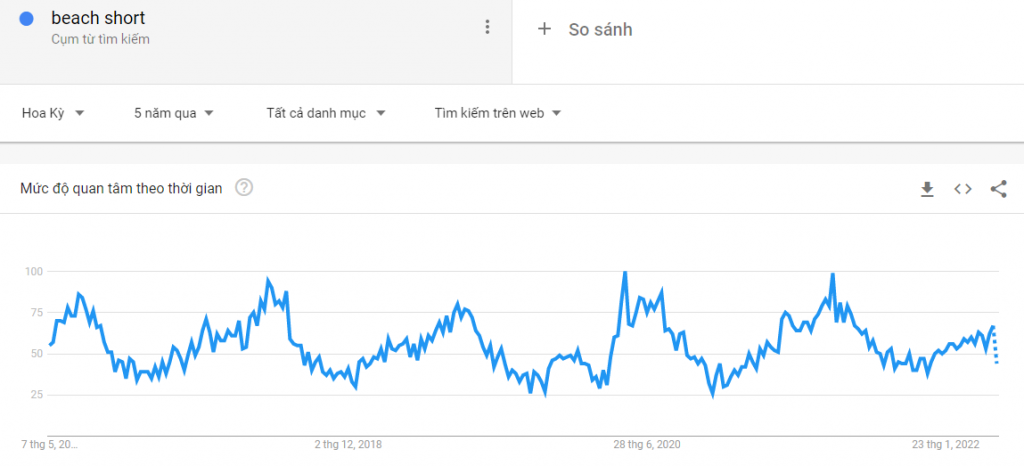The image size is (1024, 466).
Task: Click the Cụm từ tìm kiếm label
Action: point(100,39)
